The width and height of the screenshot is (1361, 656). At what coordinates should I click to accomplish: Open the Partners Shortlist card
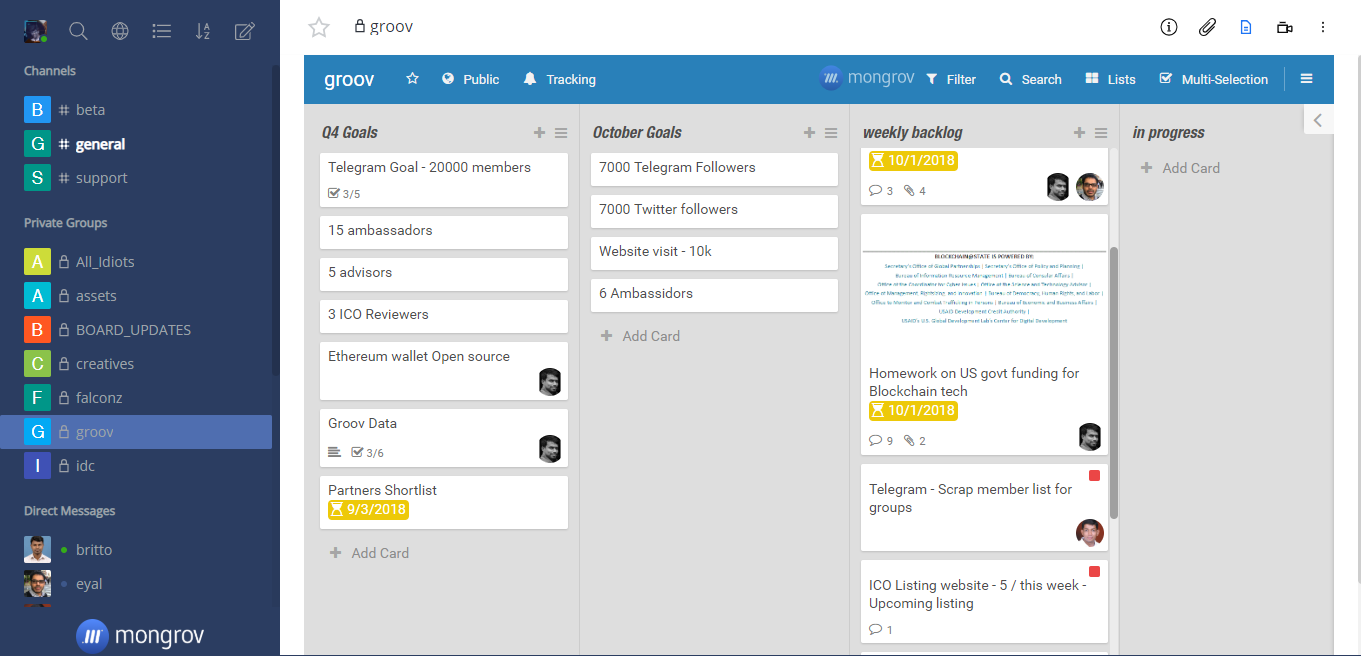coord(383,490)
